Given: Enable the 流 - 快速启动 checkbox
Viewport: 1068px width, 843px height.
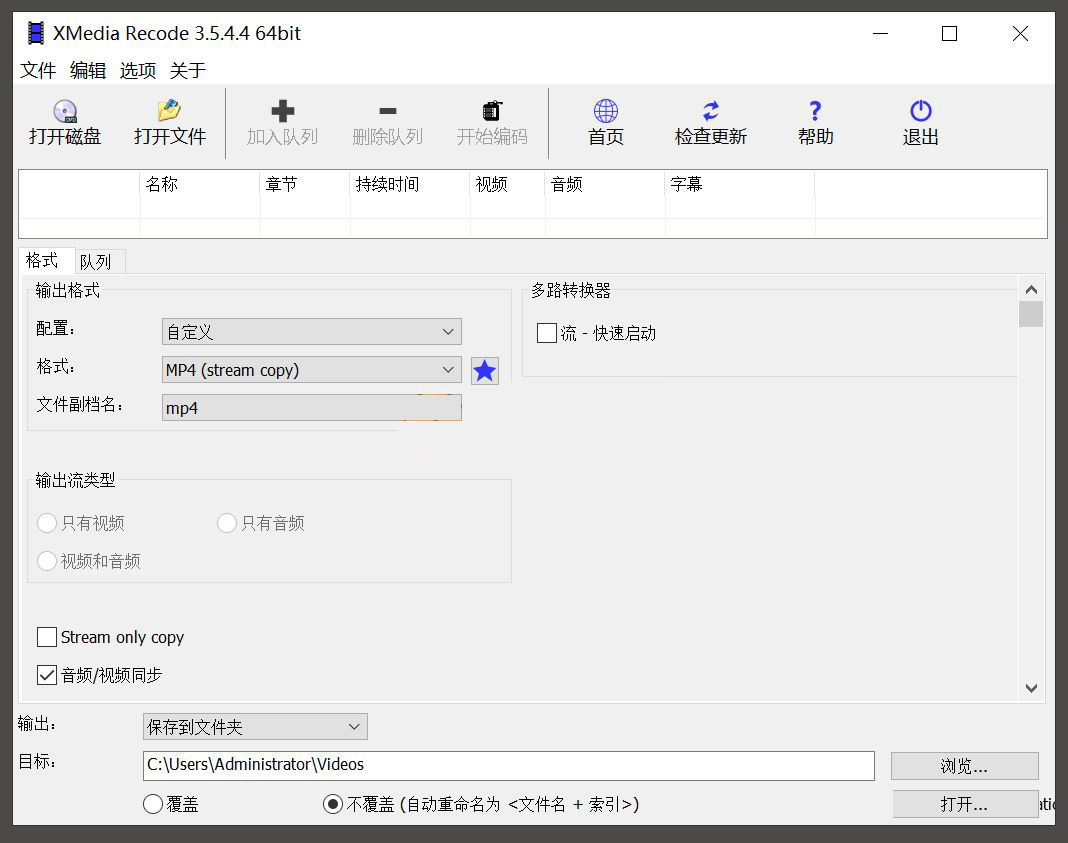Looking at the screenshot, I should [546, 333].
